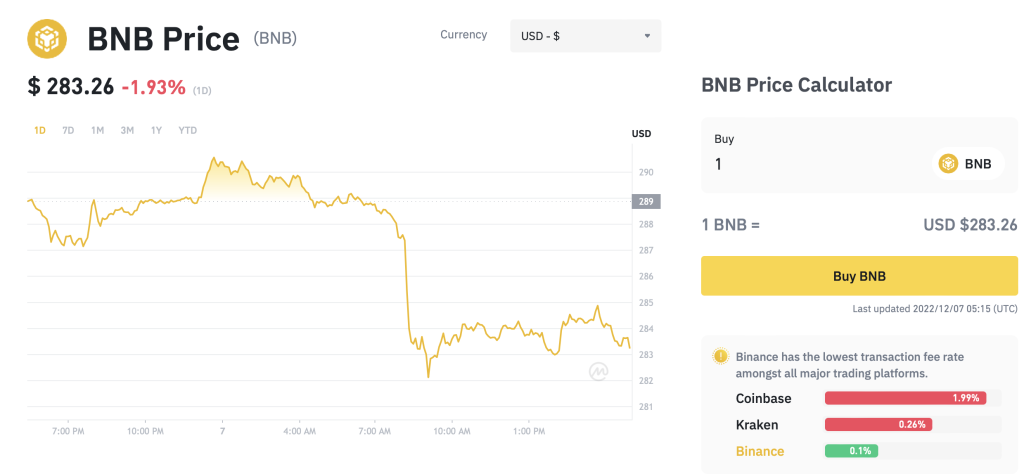
Task: Show the 3M price history
Action: pos(127,131)
